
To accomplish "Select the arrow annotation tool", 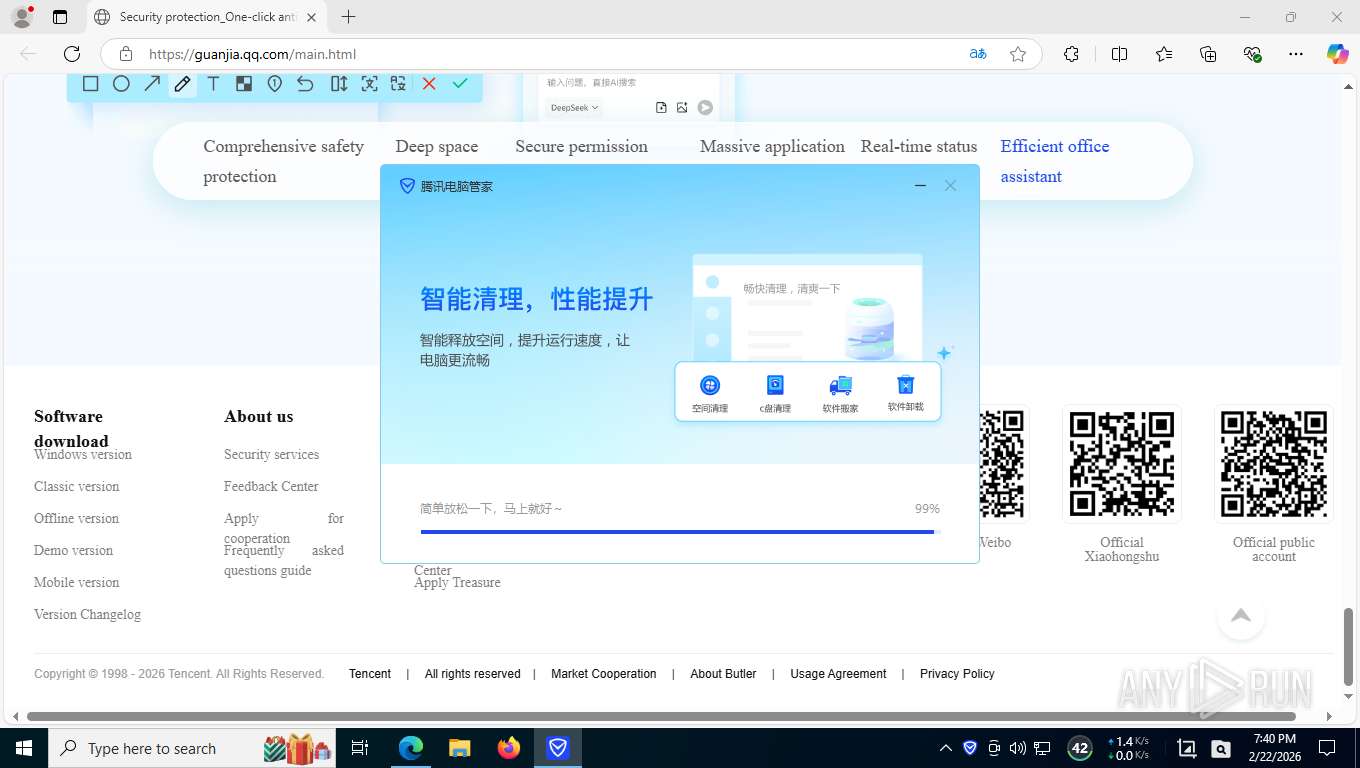I will [x=152, y=84].
